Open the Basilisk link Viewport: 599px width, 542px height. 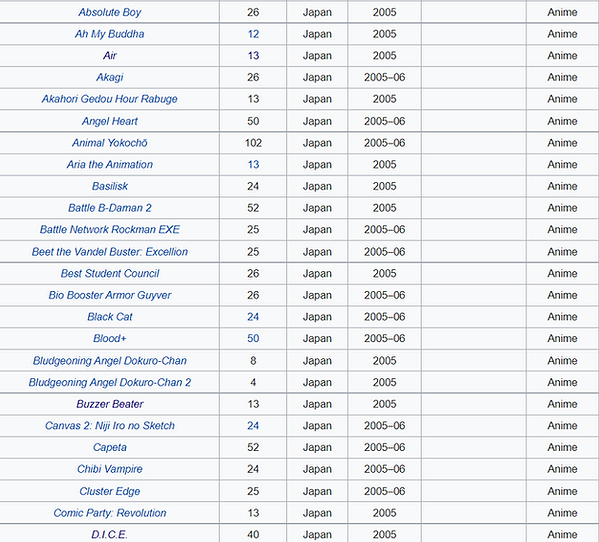[110, 186]
